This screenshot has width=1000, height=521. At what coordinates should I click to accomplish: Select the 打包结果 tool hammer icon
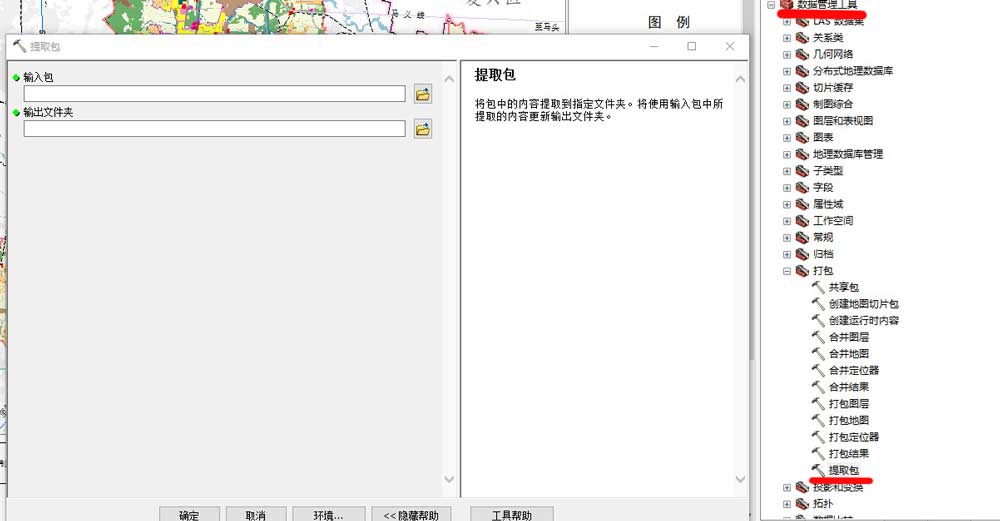818,453
